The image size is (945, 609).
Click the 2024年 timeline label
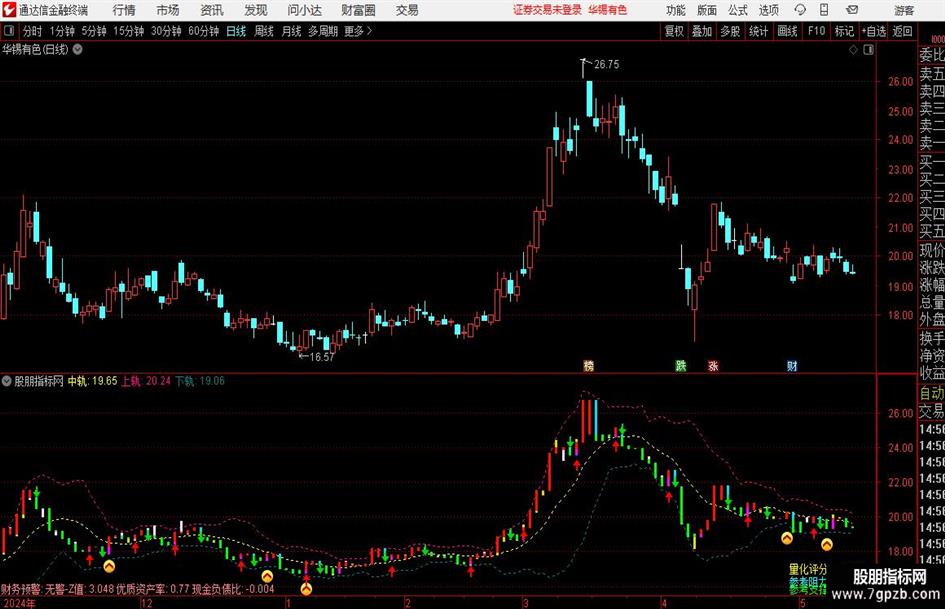(19, 603)
